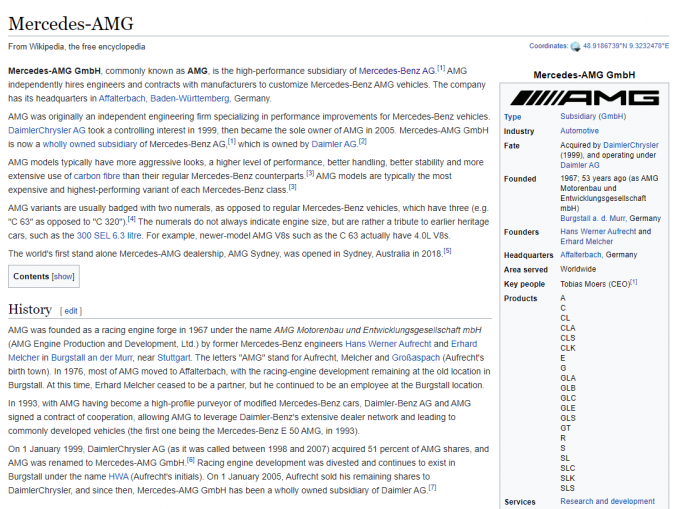Viewport: 678px width, 509px height.
Task: Click citation [6] after Mercedes-AMG GmbH renaming
Action: (x=191, y=460)
